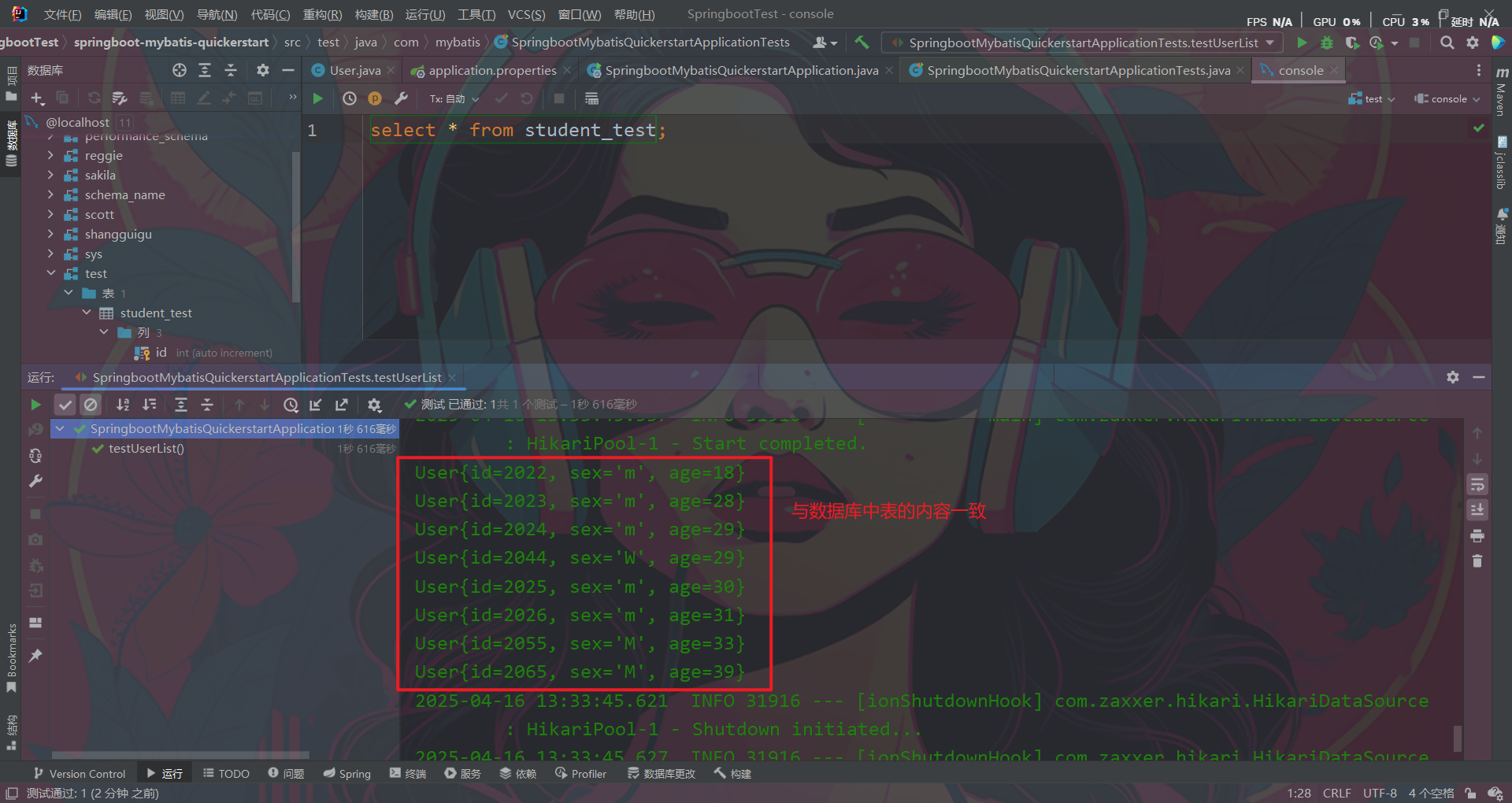Click CRLF line separator in status bar
The image size is (1512, 803).
coord(1336,793)
